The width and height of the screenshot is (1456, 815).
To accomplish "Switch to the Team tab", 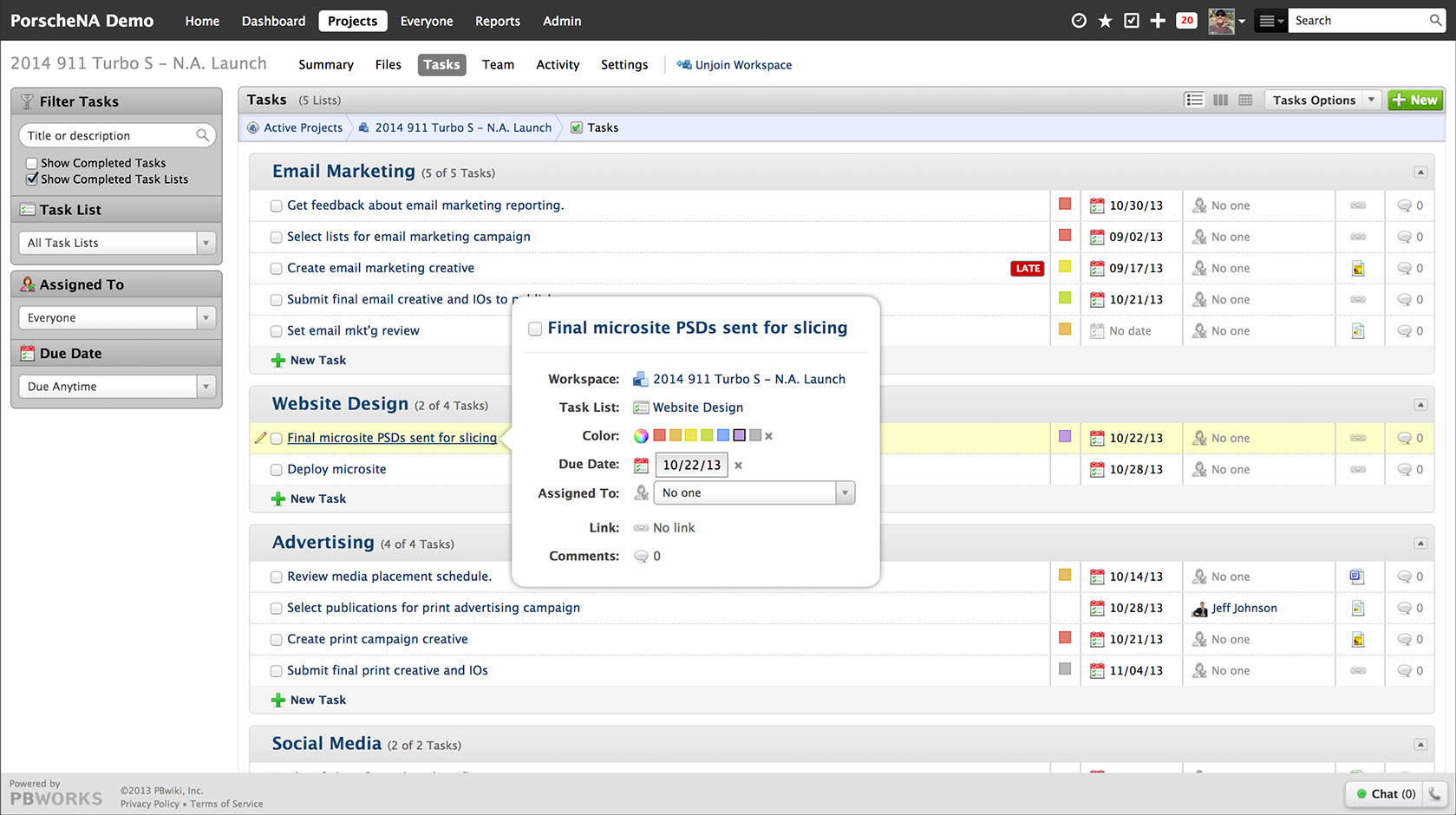I will (498, 64).
